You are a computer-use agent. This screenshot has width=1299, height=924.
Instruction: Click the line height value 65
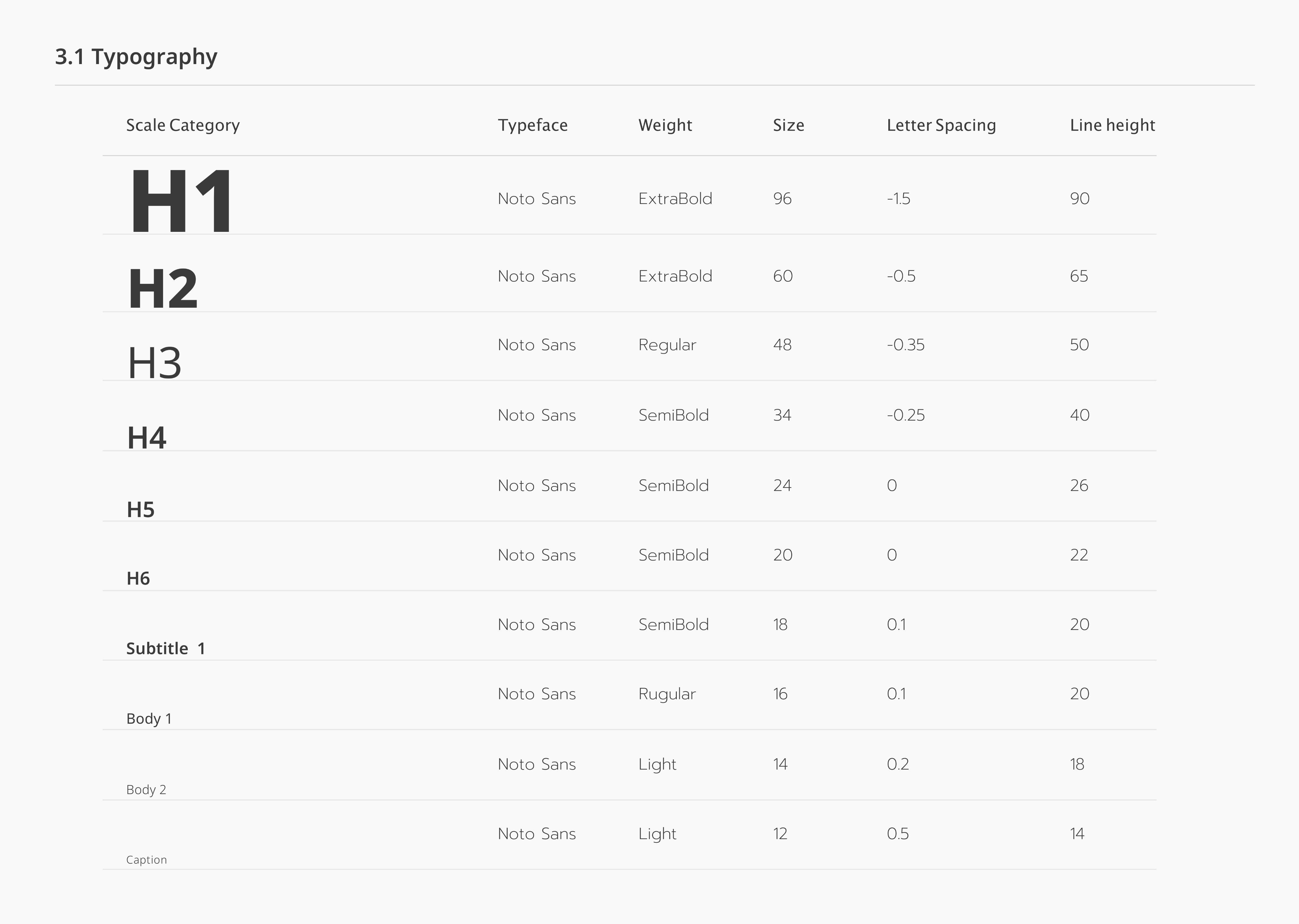click(1078, 276)
